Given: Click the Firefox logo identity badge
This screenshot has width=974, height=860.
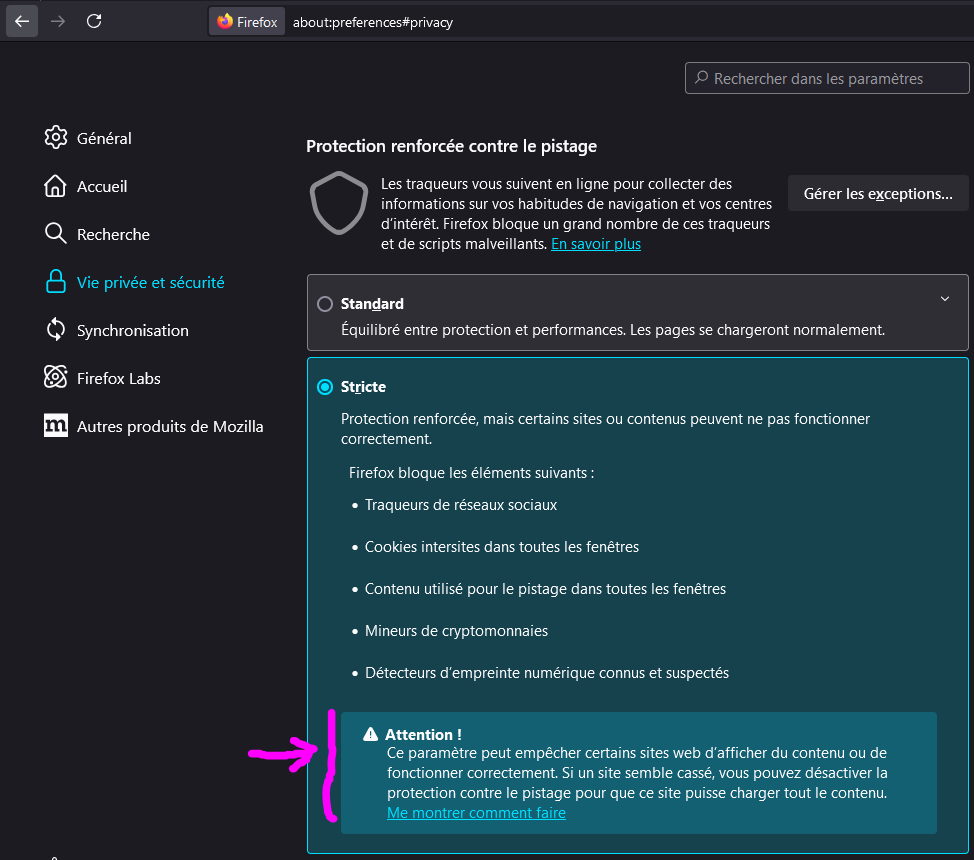Looking at the screenshot, I should pos(247,22).
